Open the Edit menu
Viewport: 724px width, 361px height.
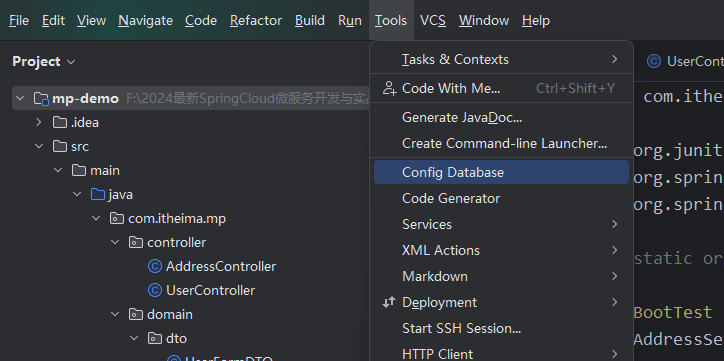54,21
